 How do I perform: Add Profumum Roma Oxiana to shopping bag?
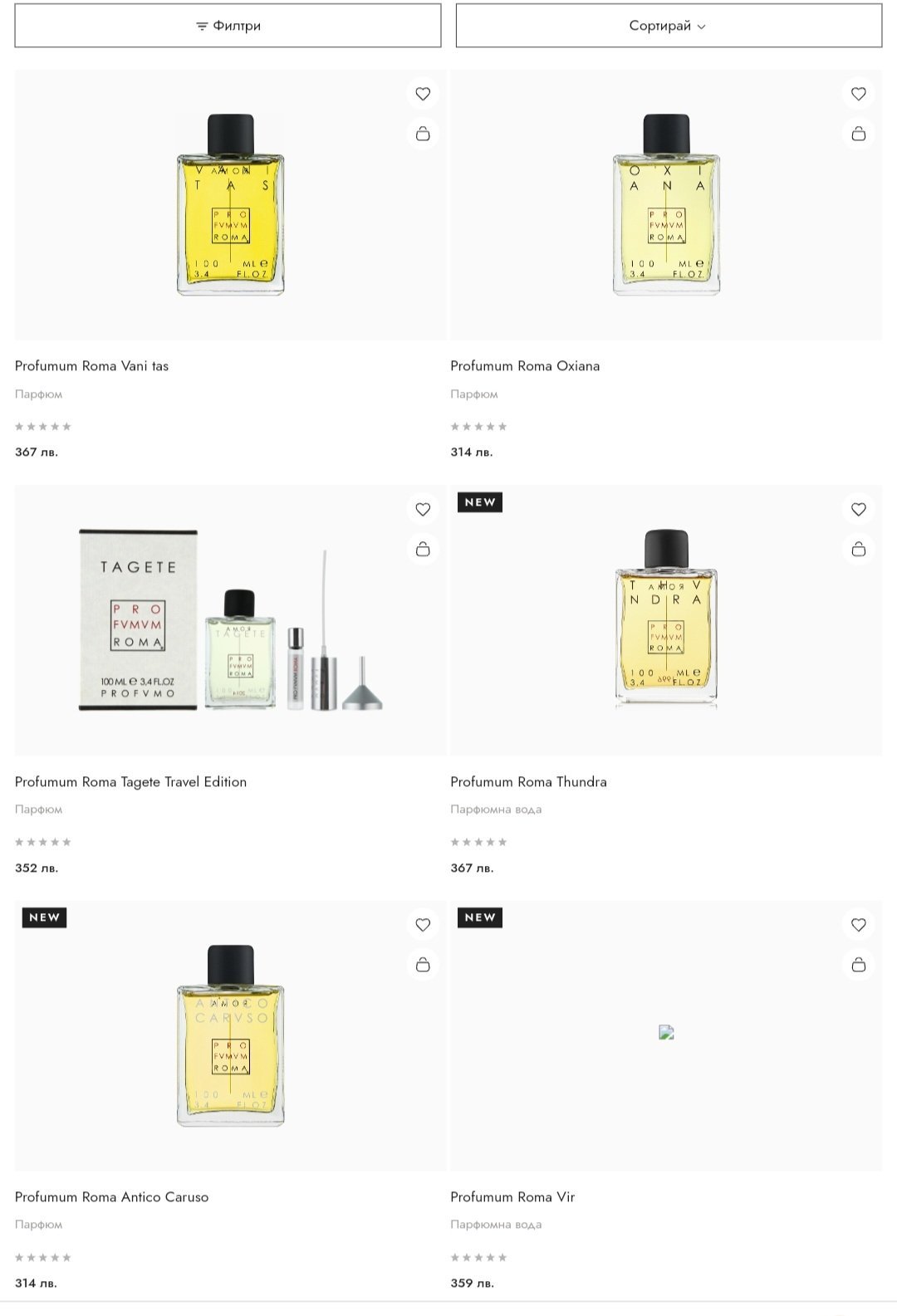(x=858, y=134)
